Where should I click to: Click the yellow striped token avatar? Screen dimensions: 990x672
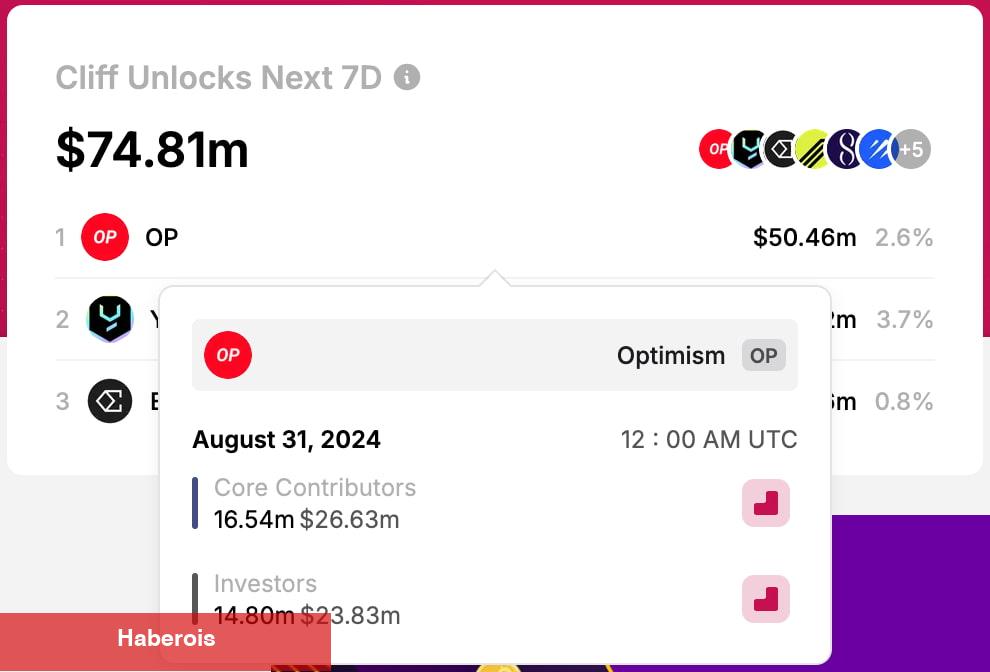point(813,149)
